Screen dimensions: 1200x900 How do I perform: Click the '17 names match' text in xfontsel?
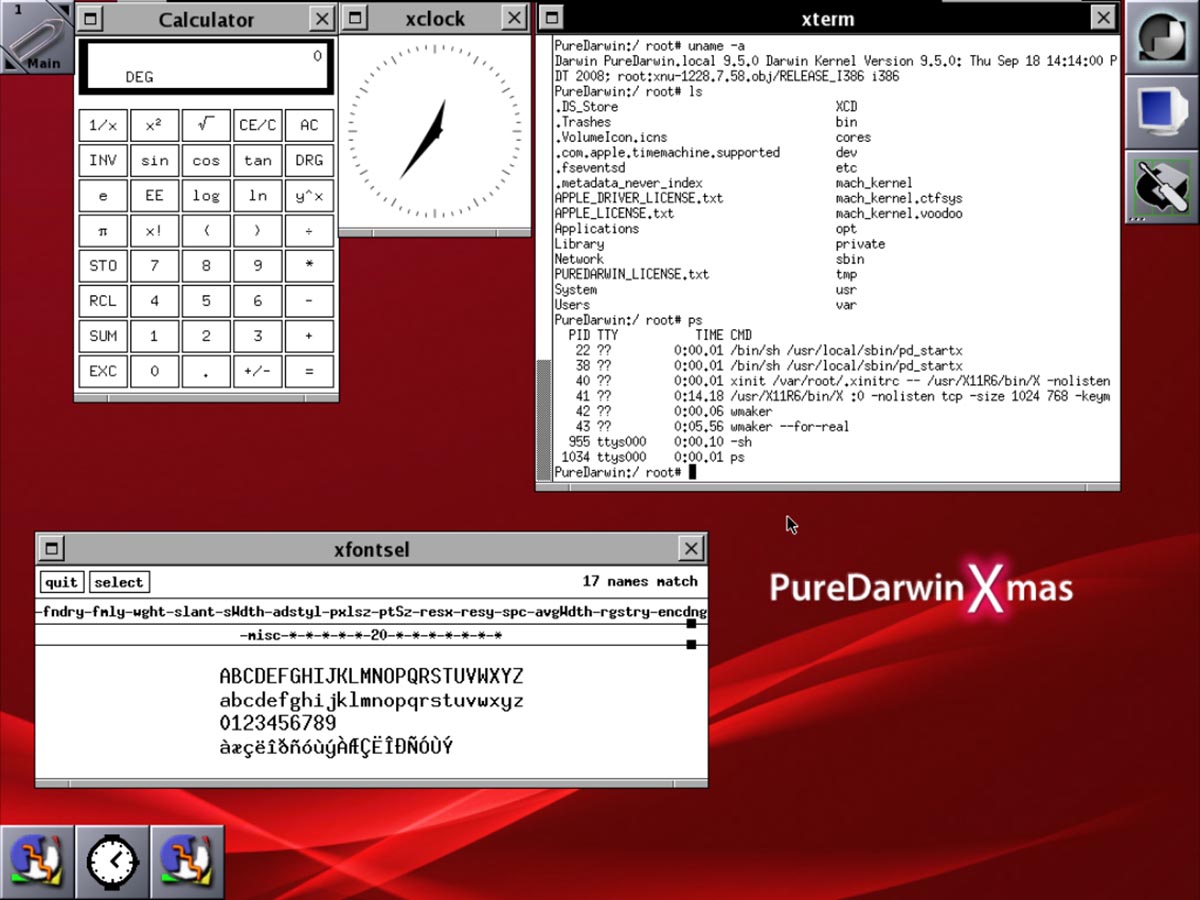tap(640, 581)
